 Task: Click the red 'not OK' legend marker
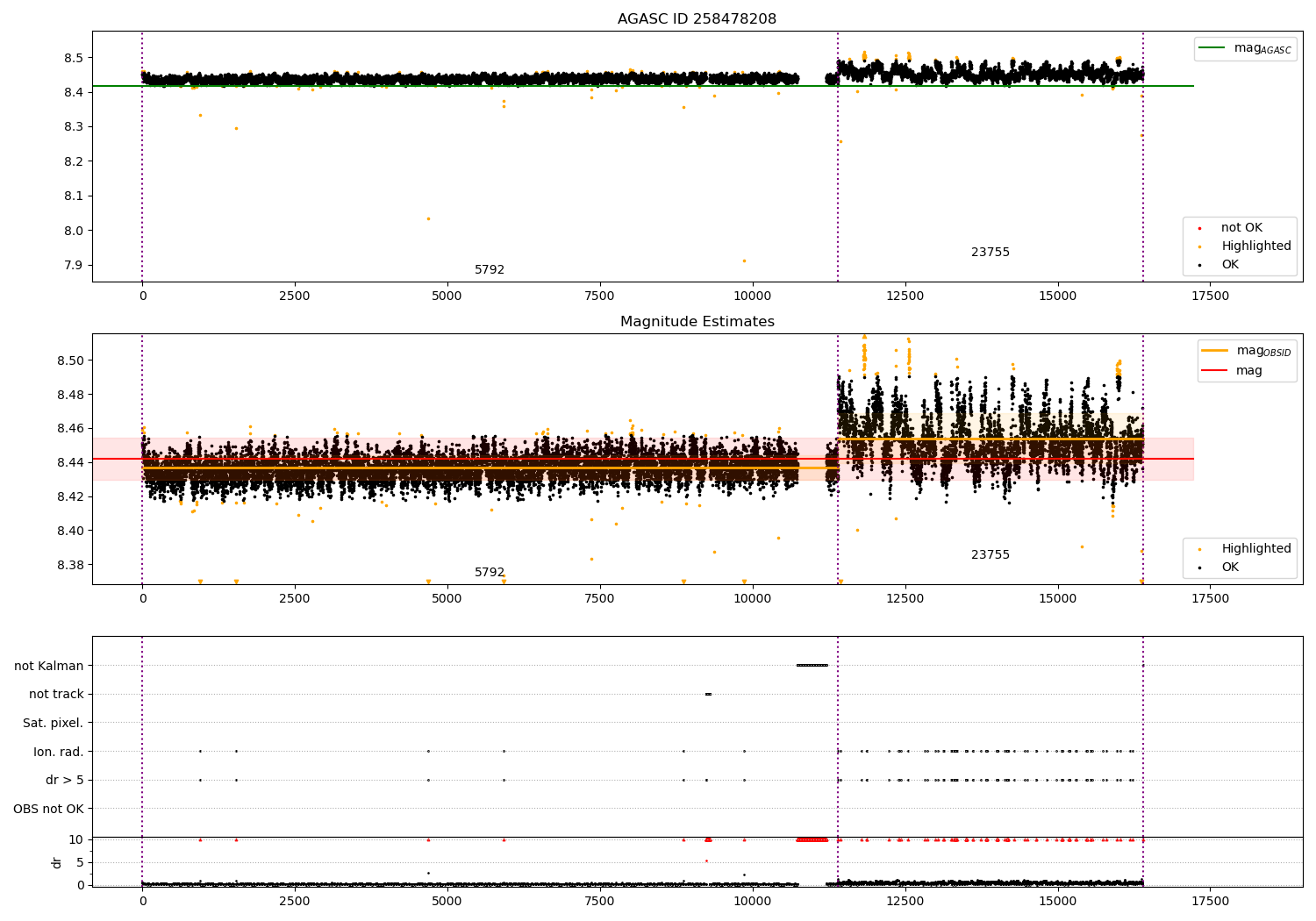(x=1199, y=228)
